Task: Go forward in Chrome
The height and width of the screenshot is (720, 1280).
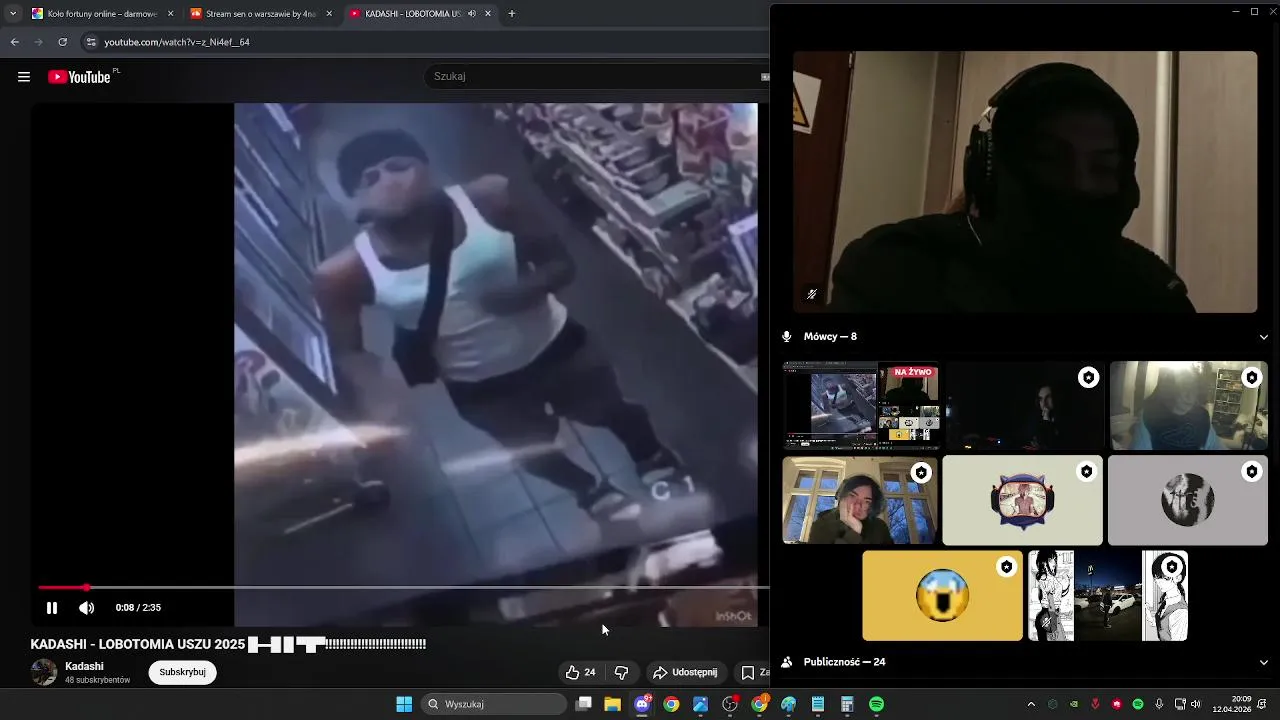Action: 38,42
